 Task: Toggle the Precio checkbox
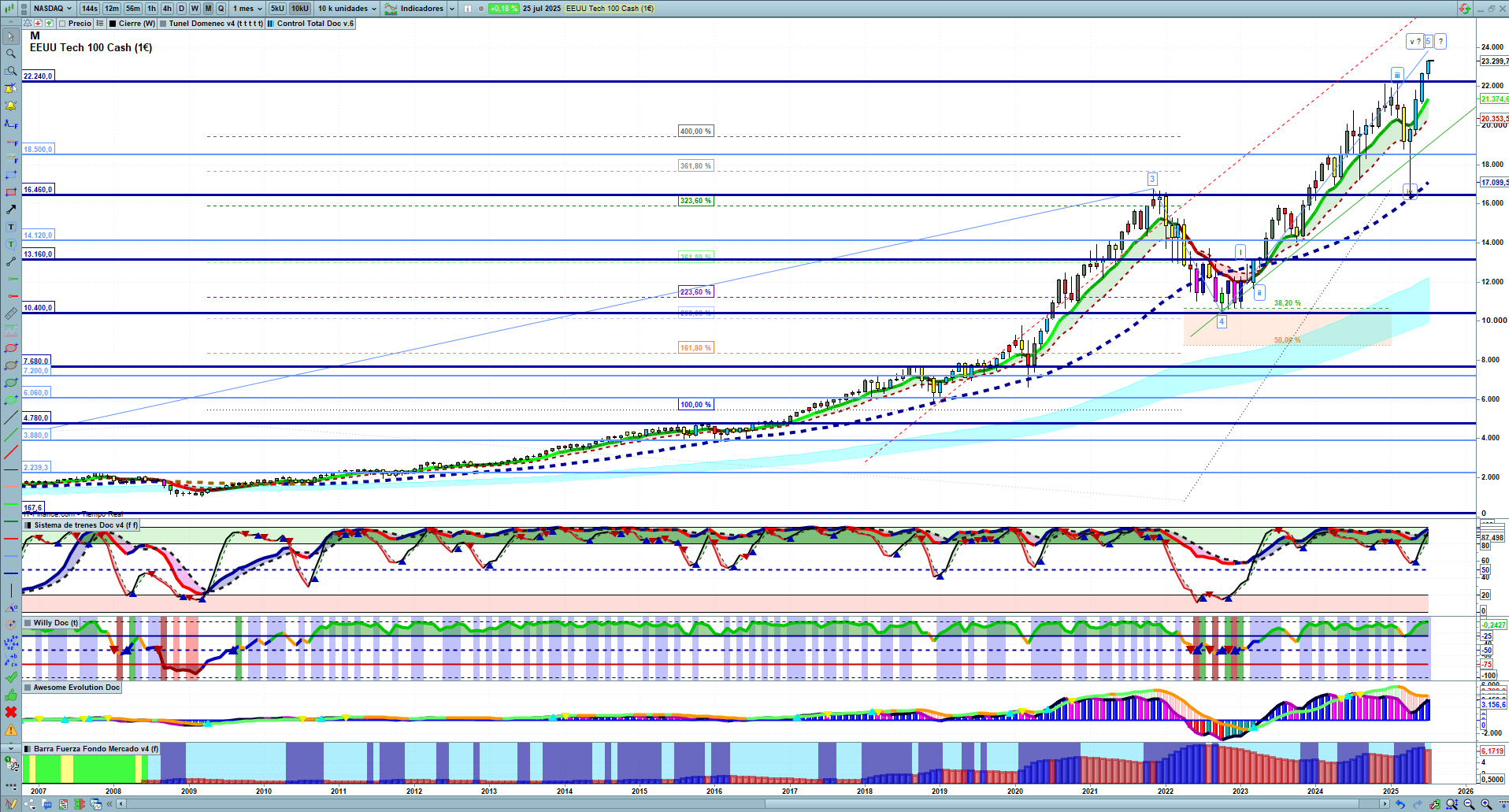[62, 24]
